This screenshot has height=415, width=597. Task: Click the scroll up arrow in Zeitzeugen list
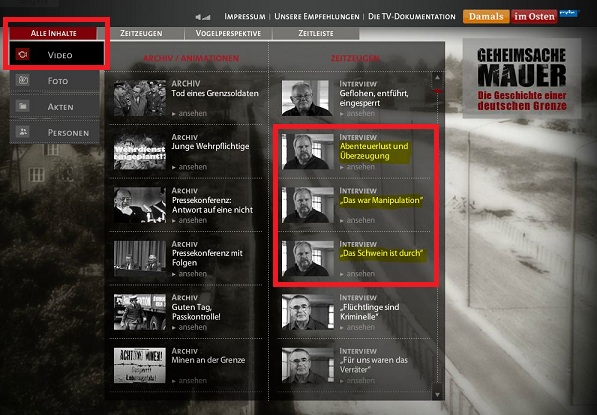[437, 78]
